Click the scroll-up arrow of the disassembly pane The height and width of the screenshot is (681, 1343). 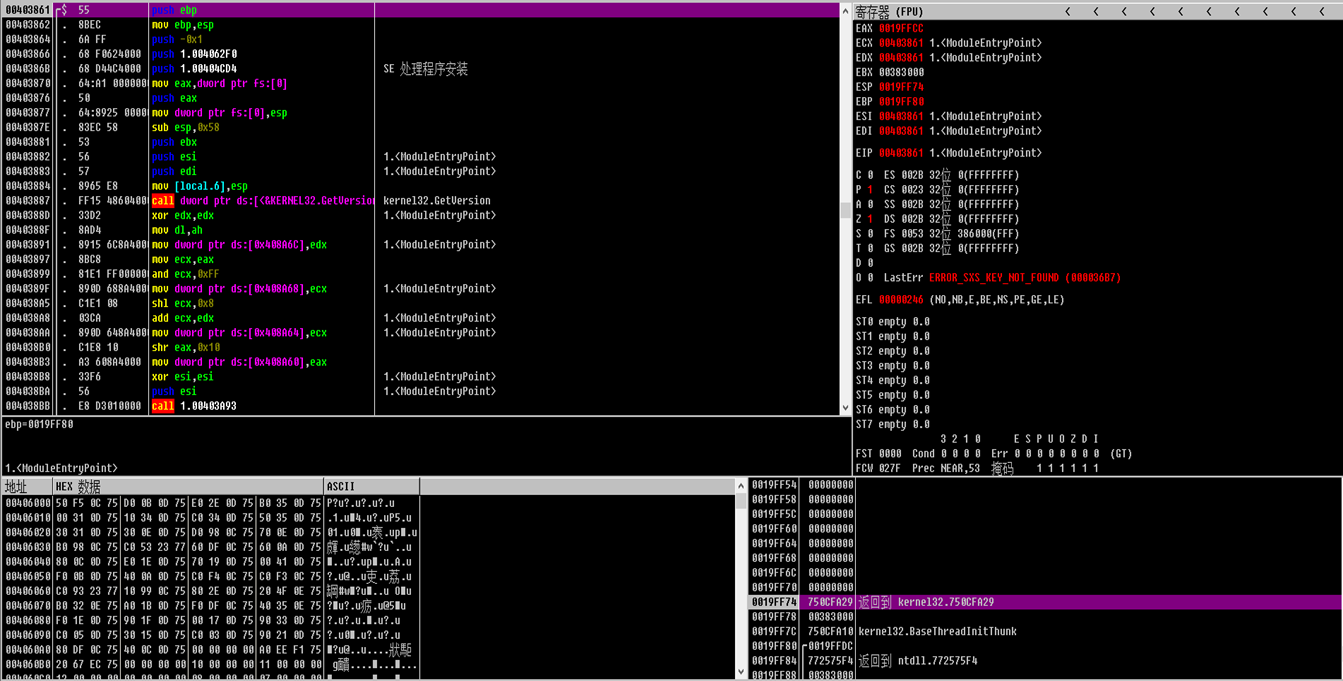pyautogui.click(x=845, y=10)
